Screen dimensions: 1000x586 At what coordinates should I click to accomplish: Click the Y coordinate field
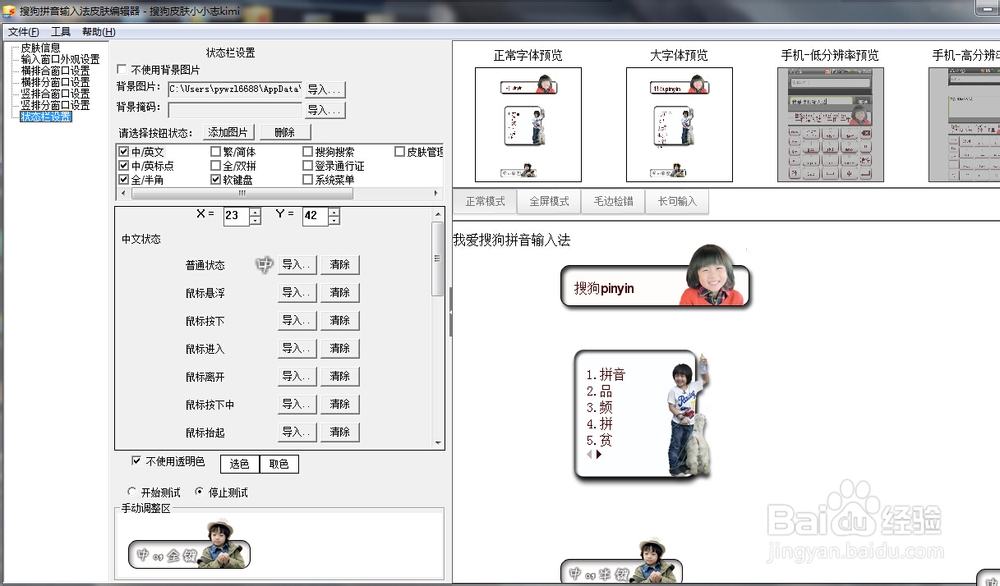tap(315, 216)
